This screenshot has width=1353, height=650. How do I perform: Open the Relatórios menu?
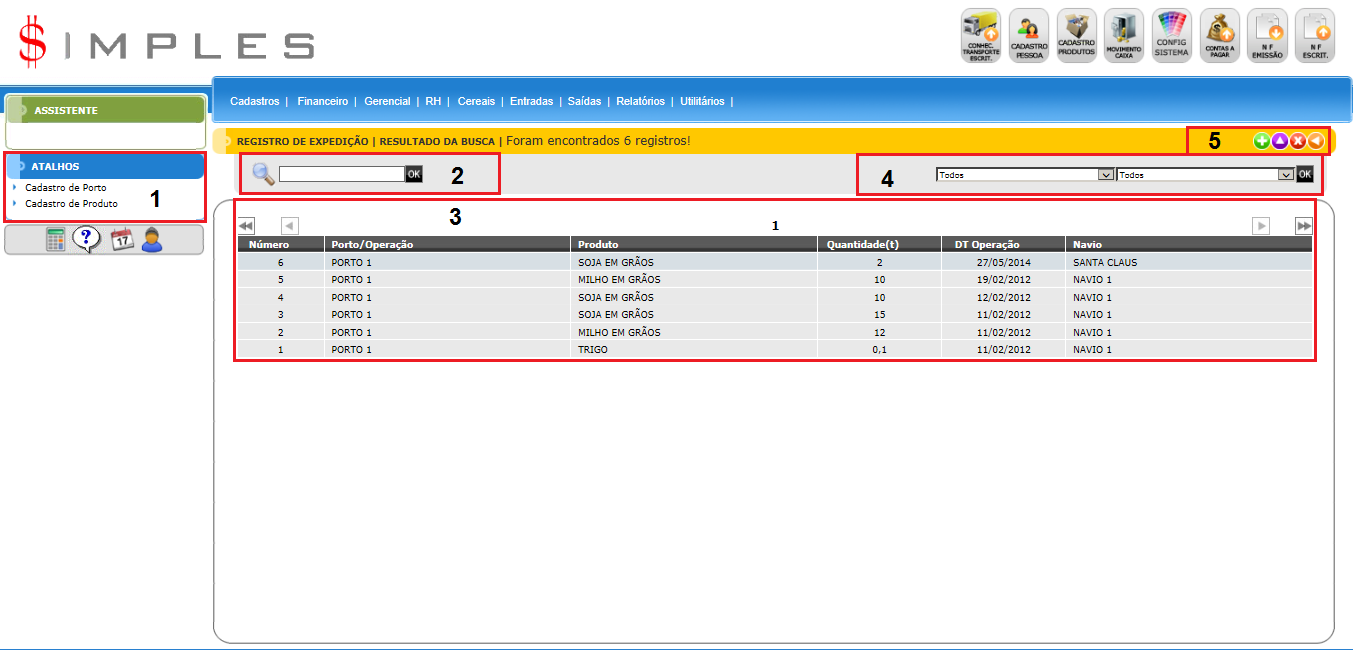640,101
